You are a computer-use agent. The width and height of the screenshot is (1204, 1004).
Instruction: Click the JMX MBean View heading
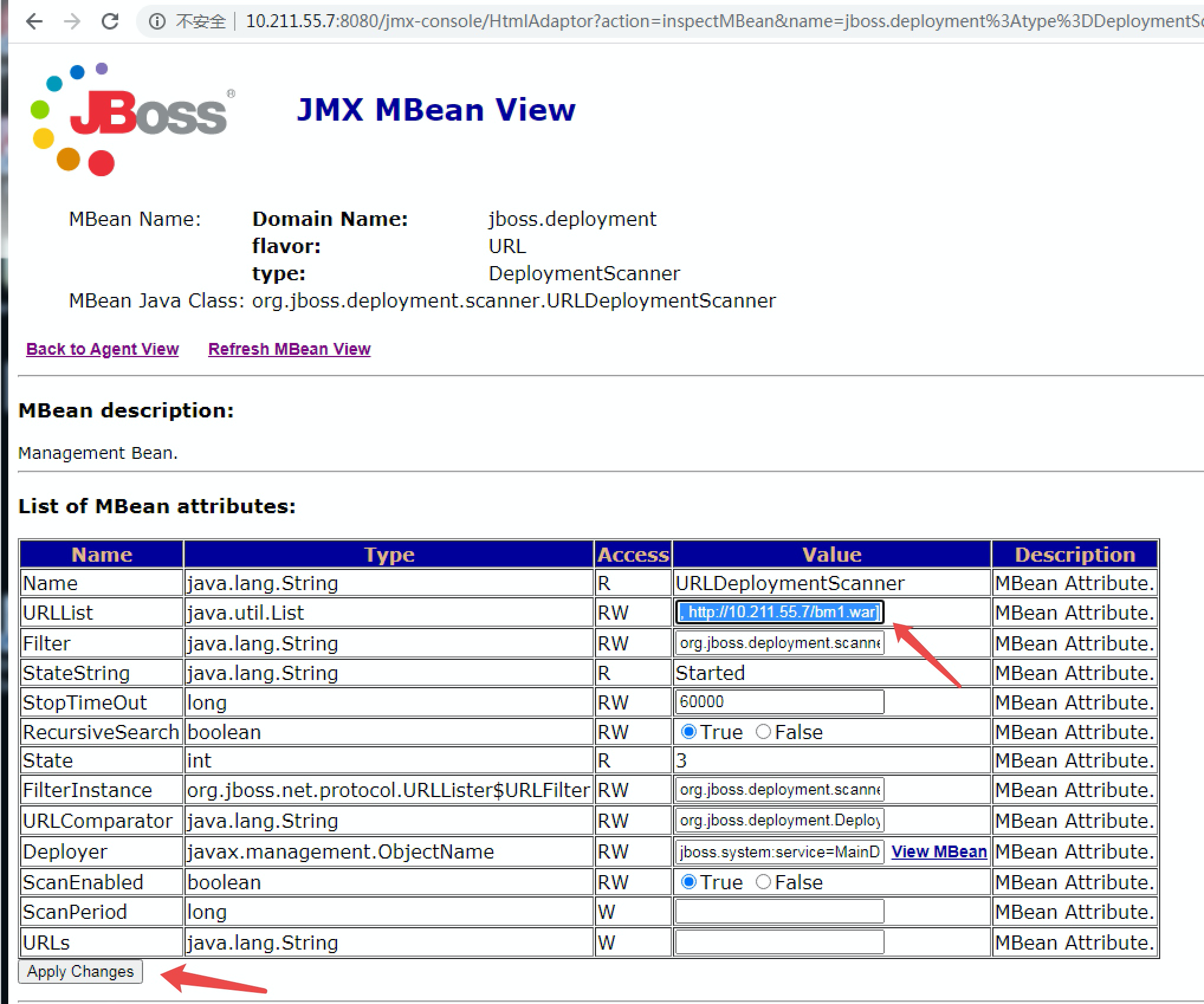tap(436, 110)
